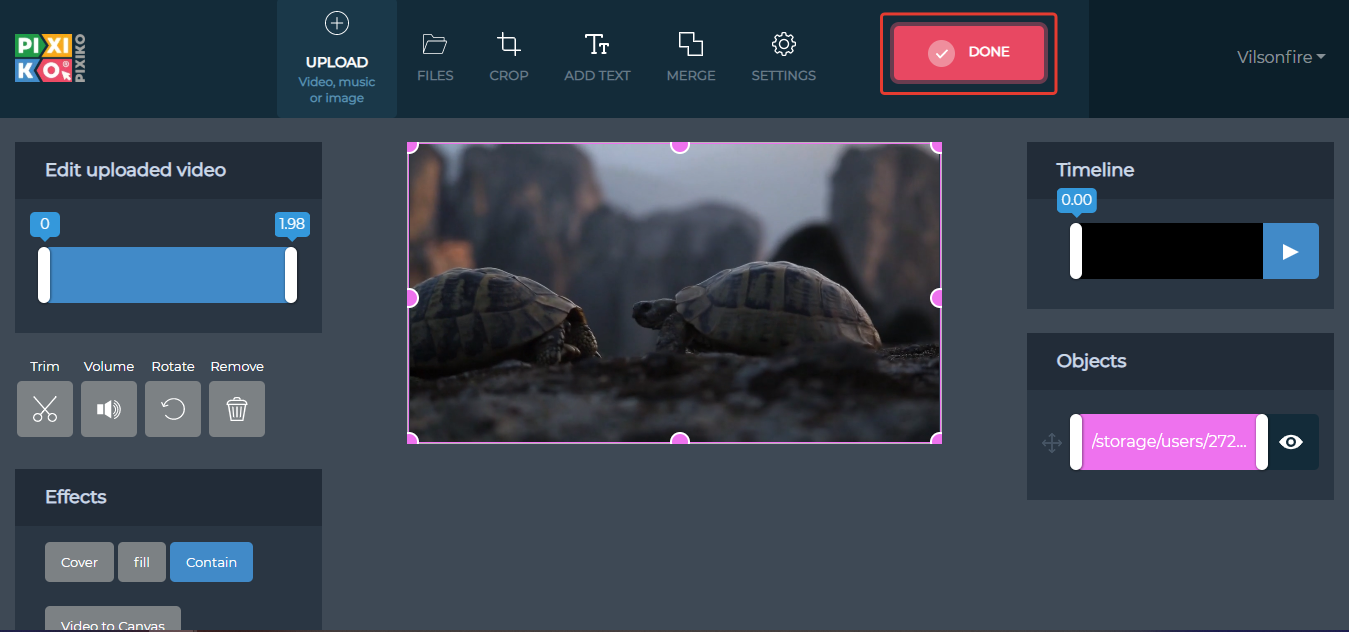Click the object bar's left end handle
Image resolution: width=1349 pixels, height=632 pixels.
[1076, 442]
